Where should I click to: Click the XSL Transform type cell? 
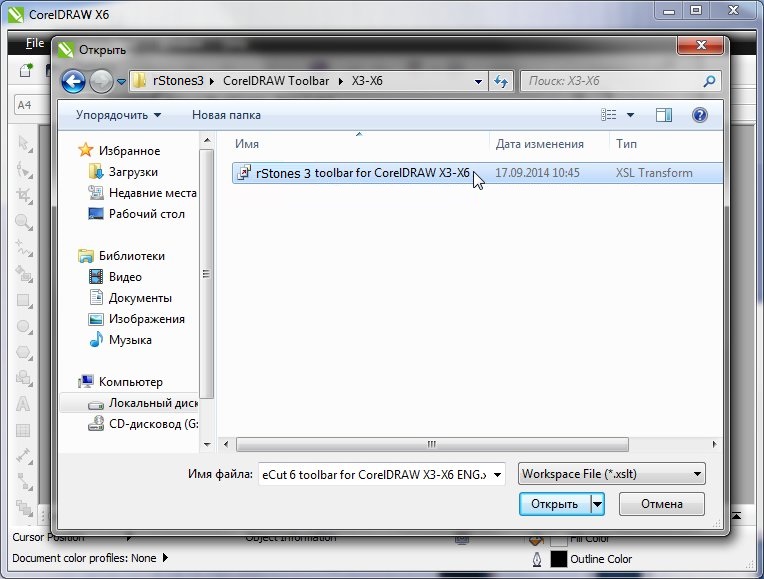(x=654, y=173)
